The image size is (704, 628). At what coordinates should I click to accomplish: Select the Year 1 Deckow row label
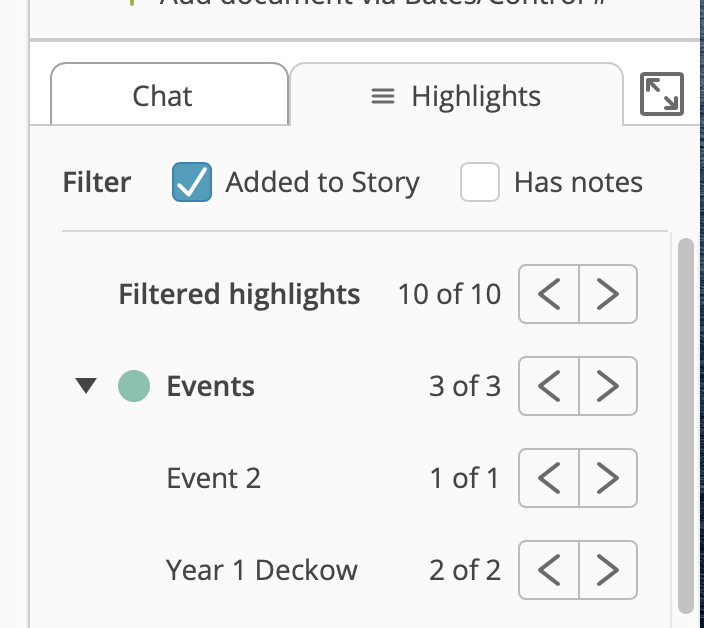point(262,570)
